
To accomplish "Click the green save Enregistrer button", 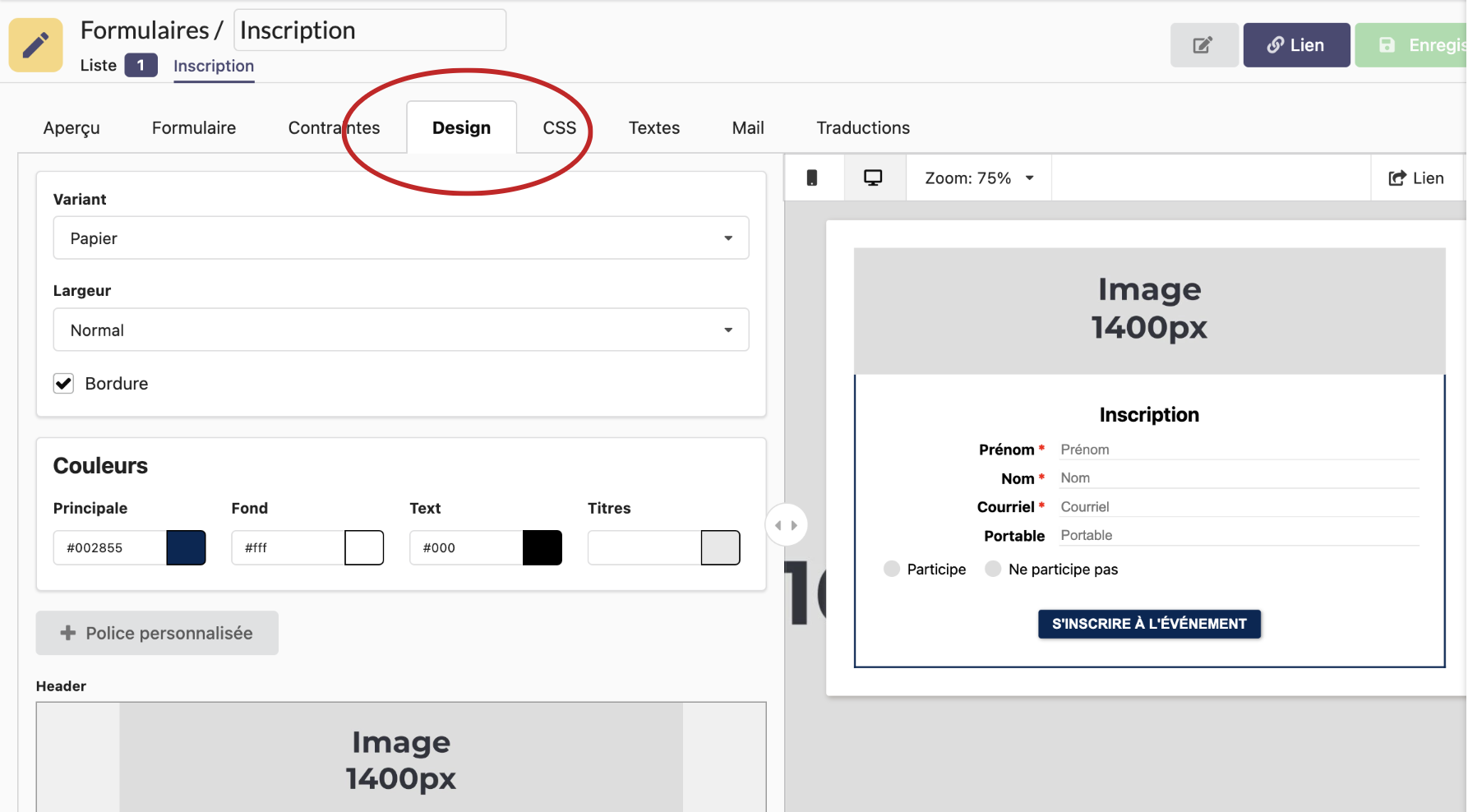I will 1412,45.
